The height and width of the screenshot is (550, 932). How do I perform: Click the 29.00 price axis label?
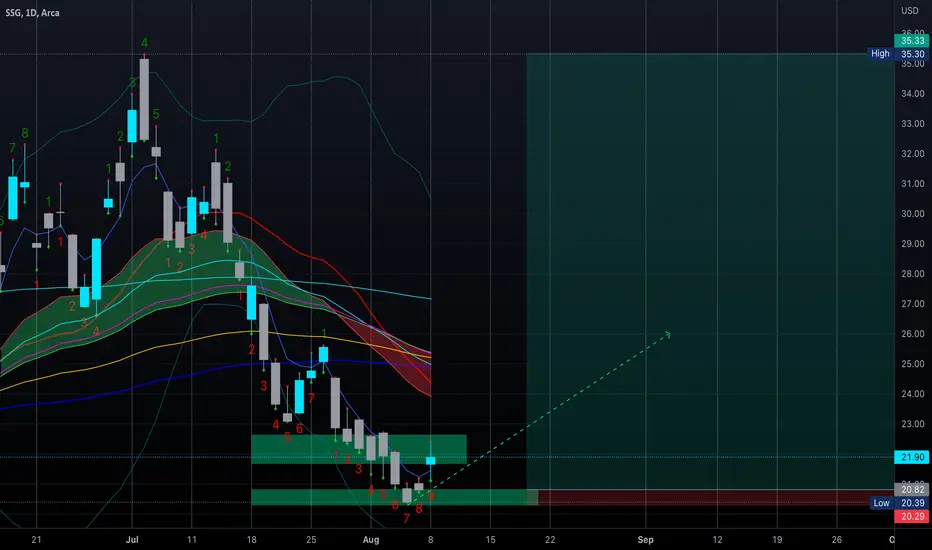(912, 244)
